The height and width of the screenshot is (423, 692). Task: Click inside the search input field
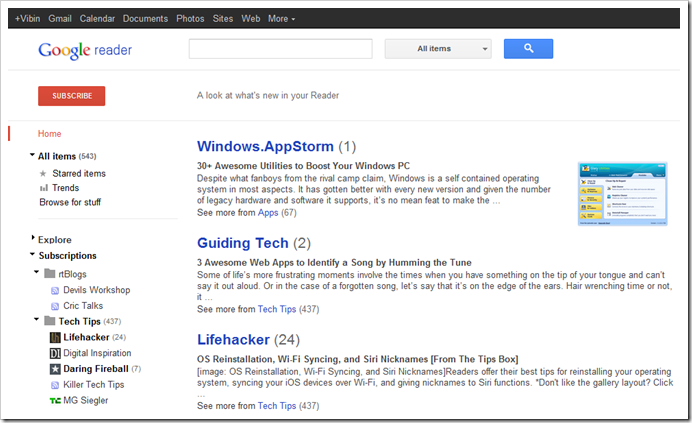[x=281, y=49]
